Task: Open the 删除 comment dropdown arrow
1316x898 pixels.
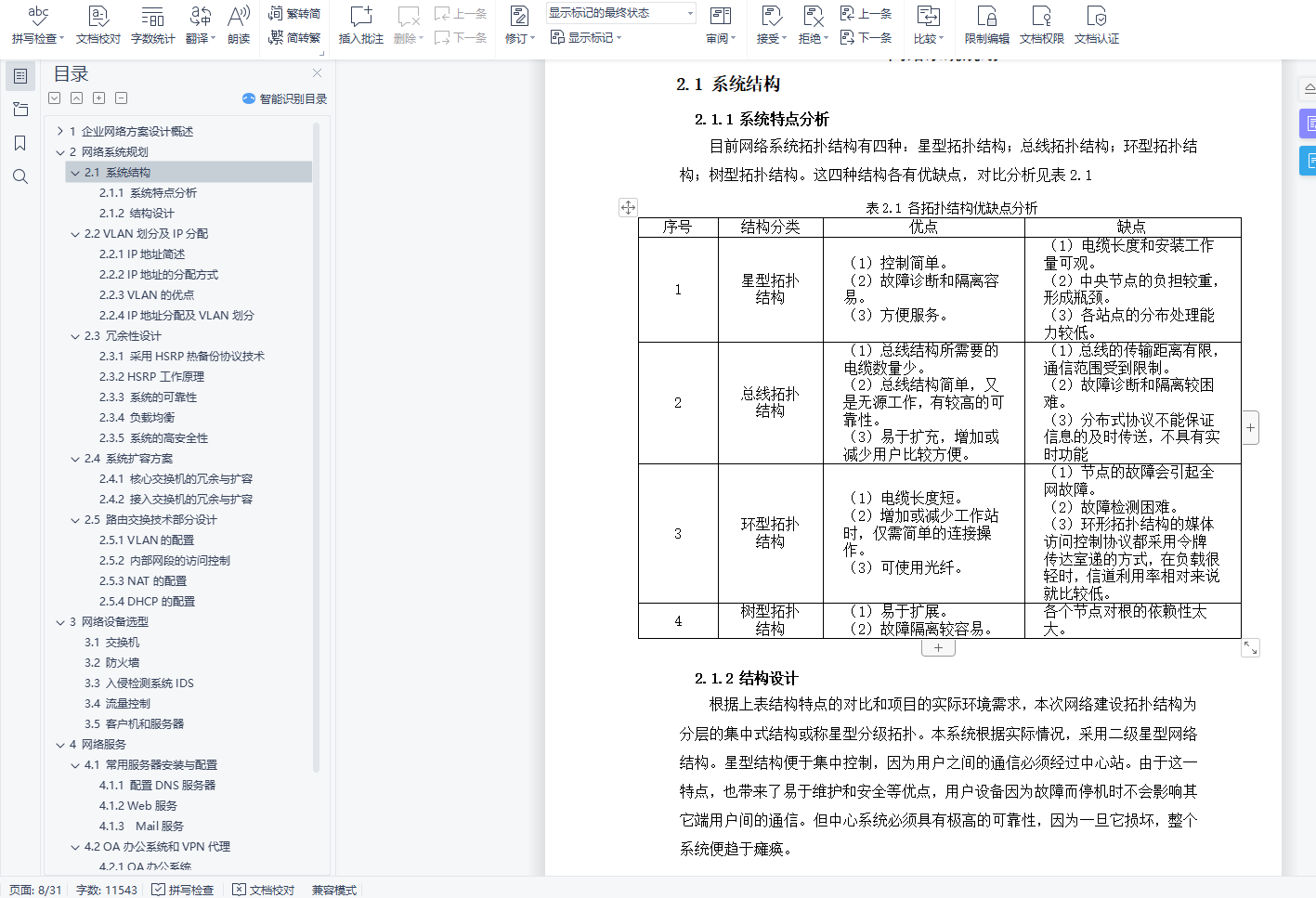Action: tap(422, 39)
